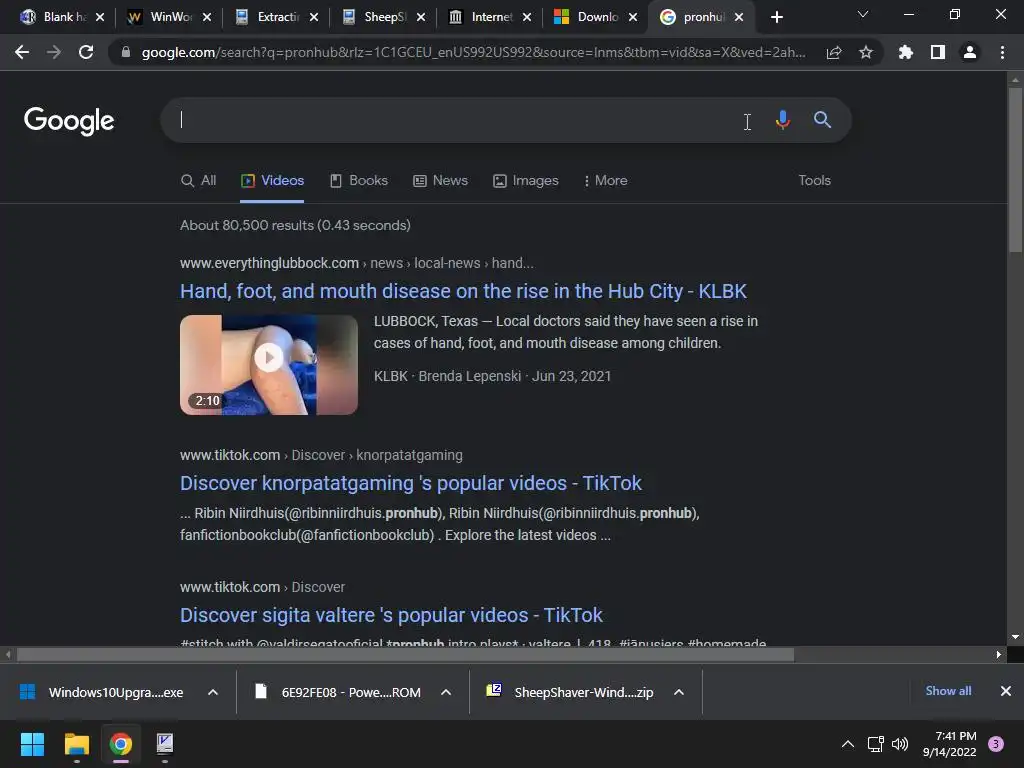Image resolution: width=1024 pixels, height=768 pixels.
Task: Bookmark this page with the star icon
Action: 866,52
